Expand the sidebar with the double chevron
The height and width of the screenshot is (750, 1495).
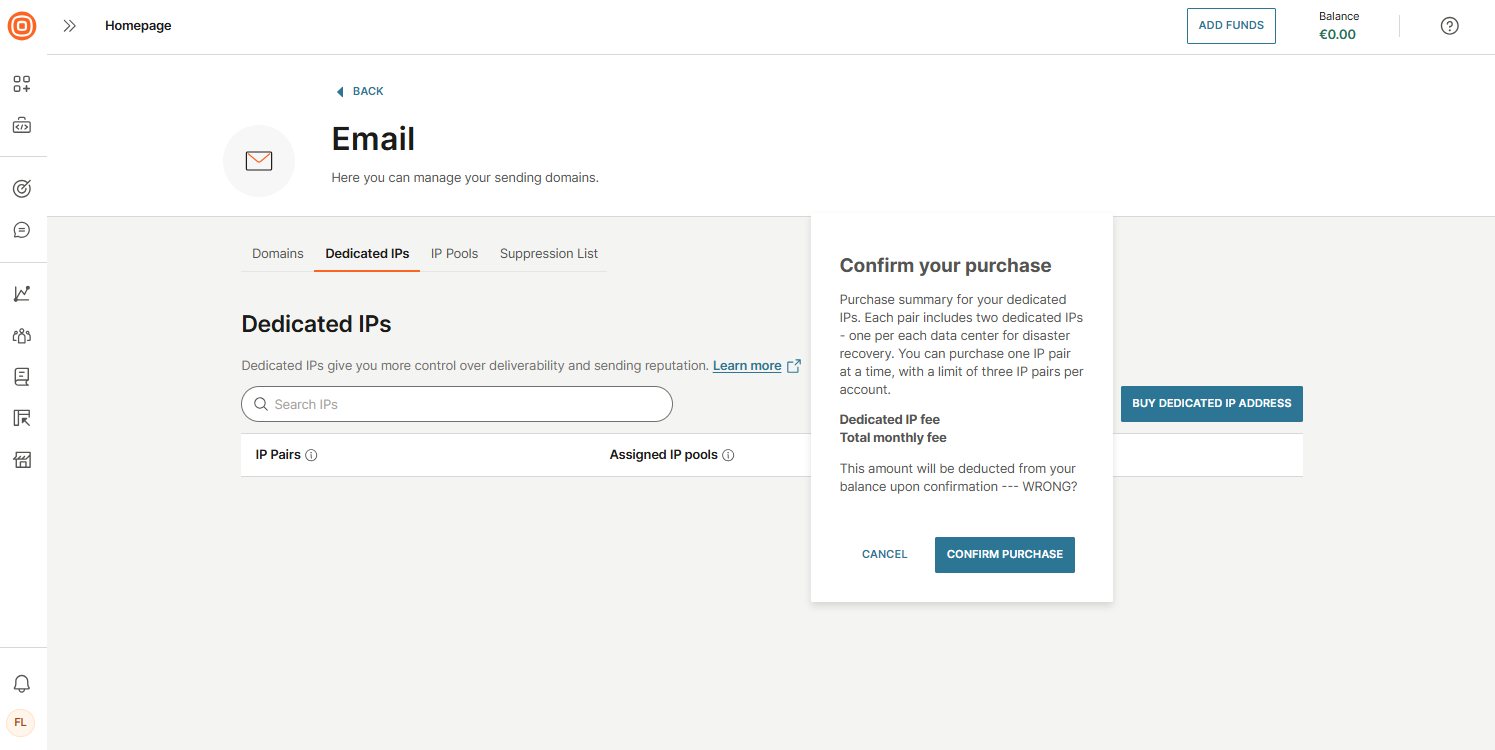tap(69, 26)
